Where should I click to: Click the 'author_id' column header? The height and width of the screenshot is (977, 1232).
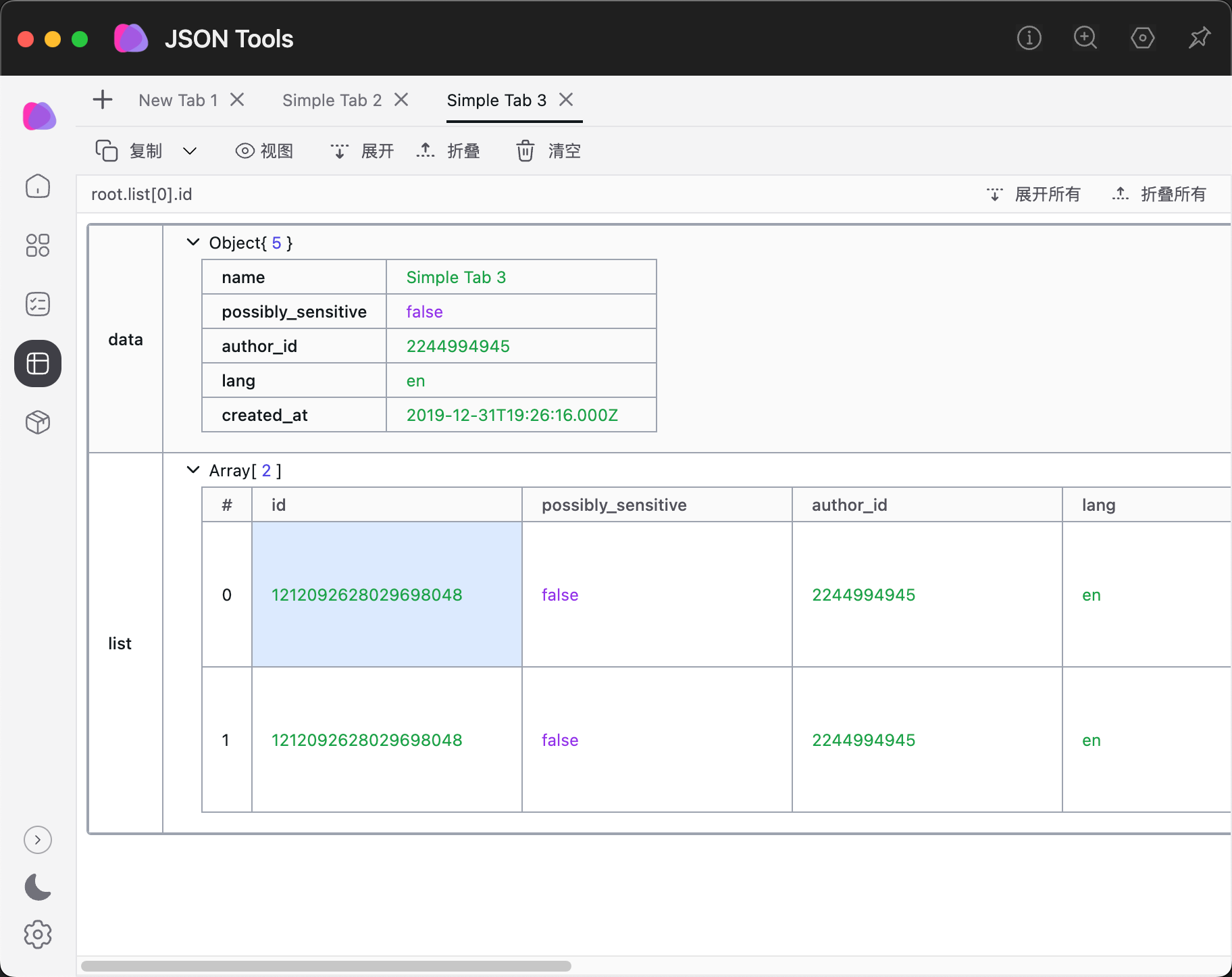pyautogui.click(x=927, y=505)
